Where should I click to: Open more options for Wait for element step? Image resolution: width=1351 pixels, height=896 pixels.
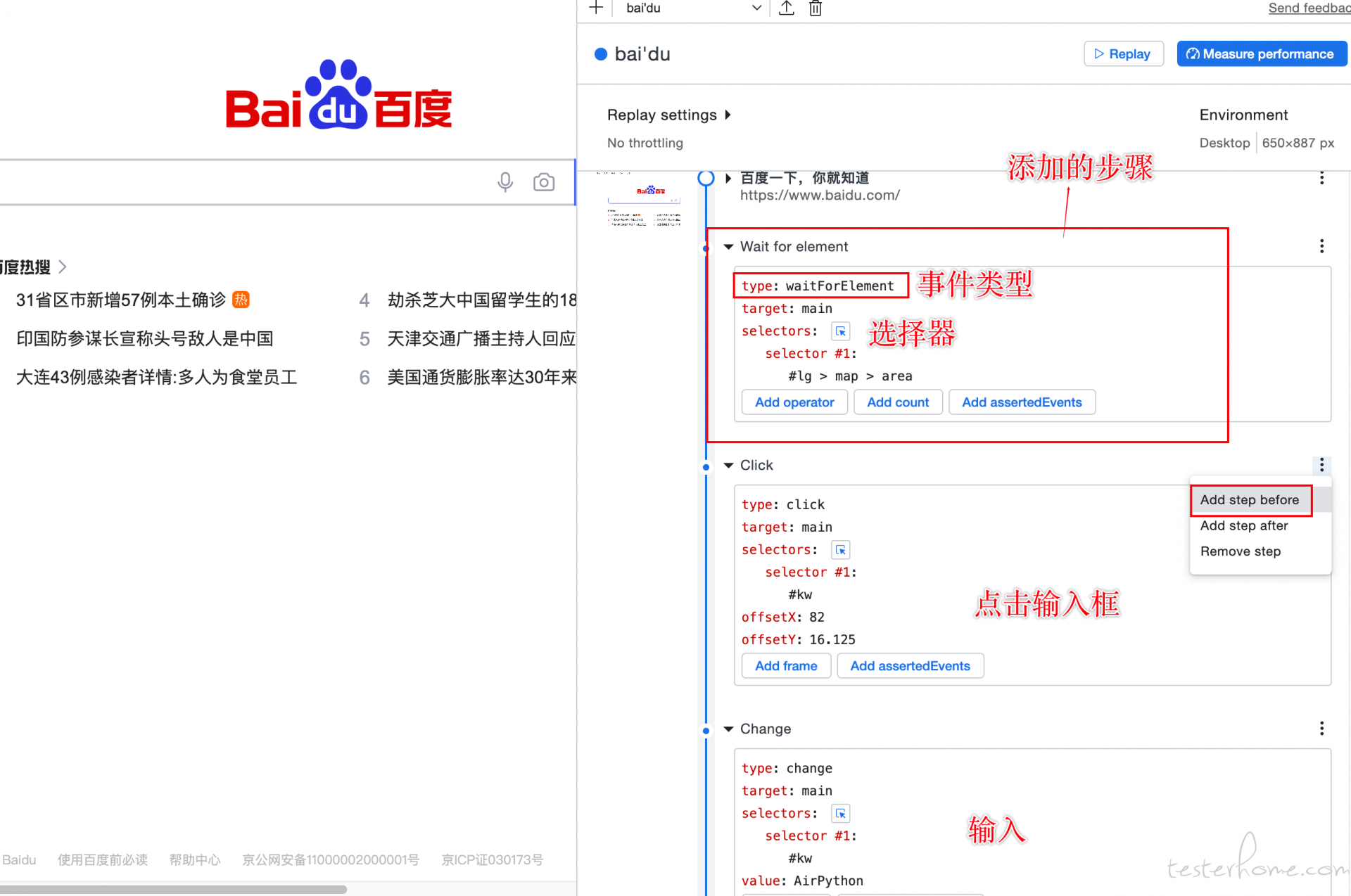[1321, 246]
